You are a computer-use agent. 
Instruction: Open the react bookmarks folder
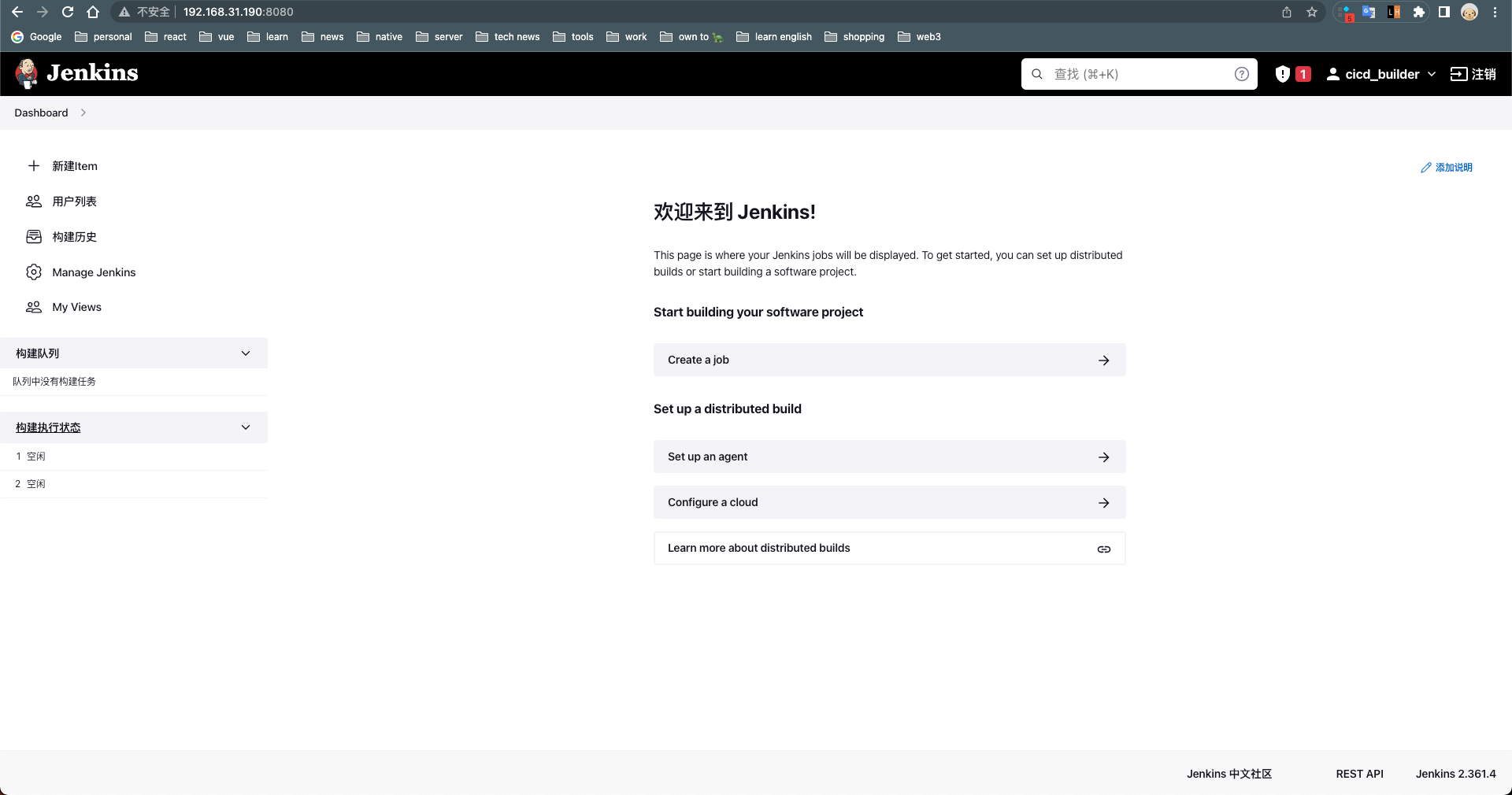(165, 37)
